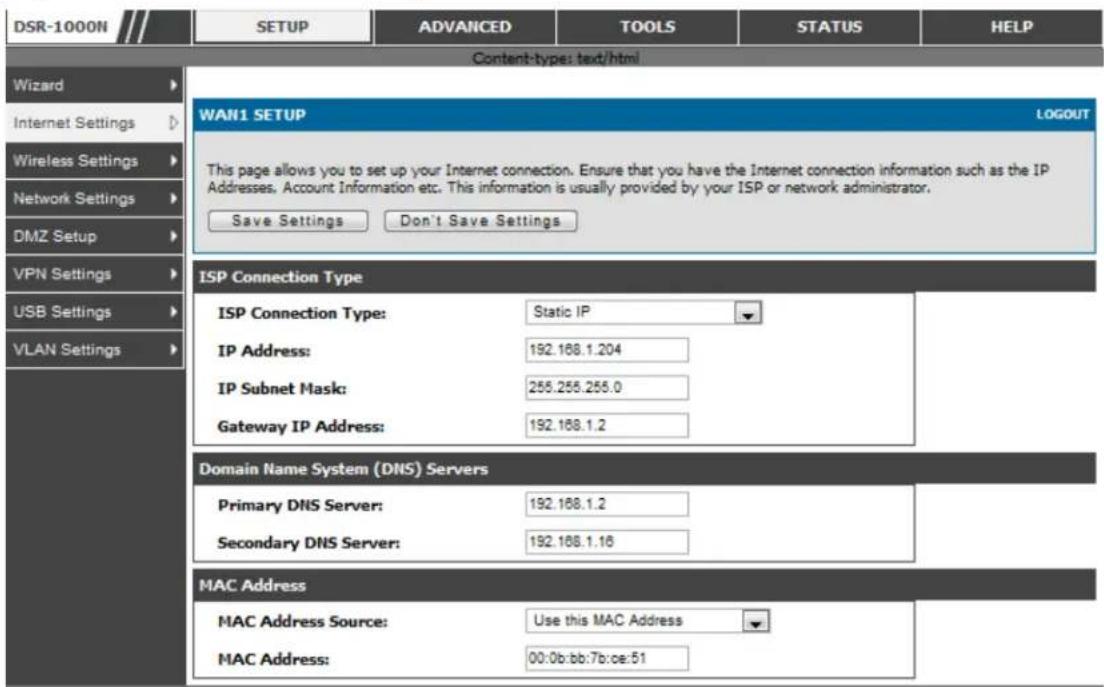Open MAC Address Source dropdown

648,621
